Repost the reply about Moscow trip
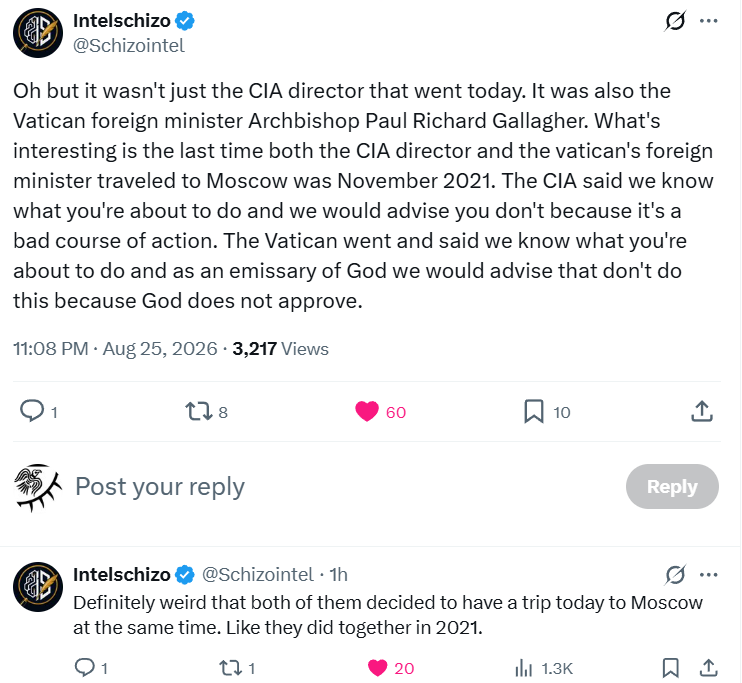 click(x=230, y=668)
